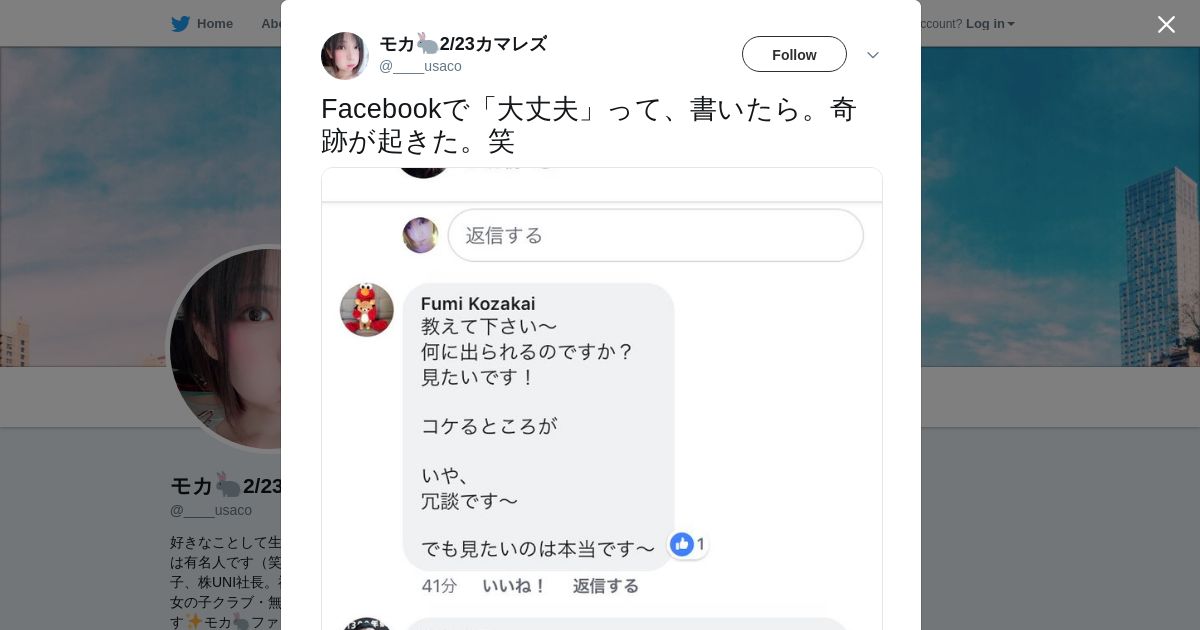
Task: Click the blue thumbs-up reaction icon
Action: pos(683,544)
